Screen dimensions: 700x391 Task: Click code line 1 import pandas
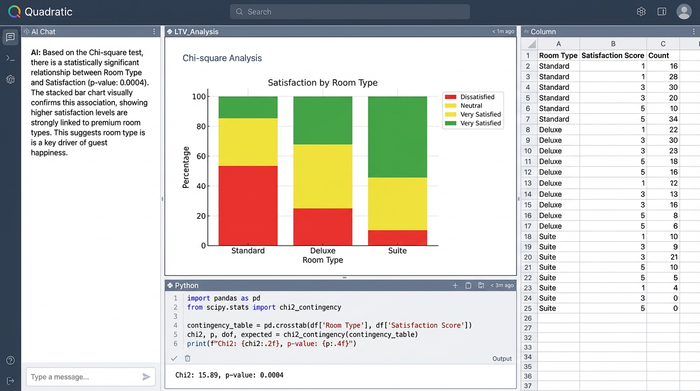coord(223,298)
